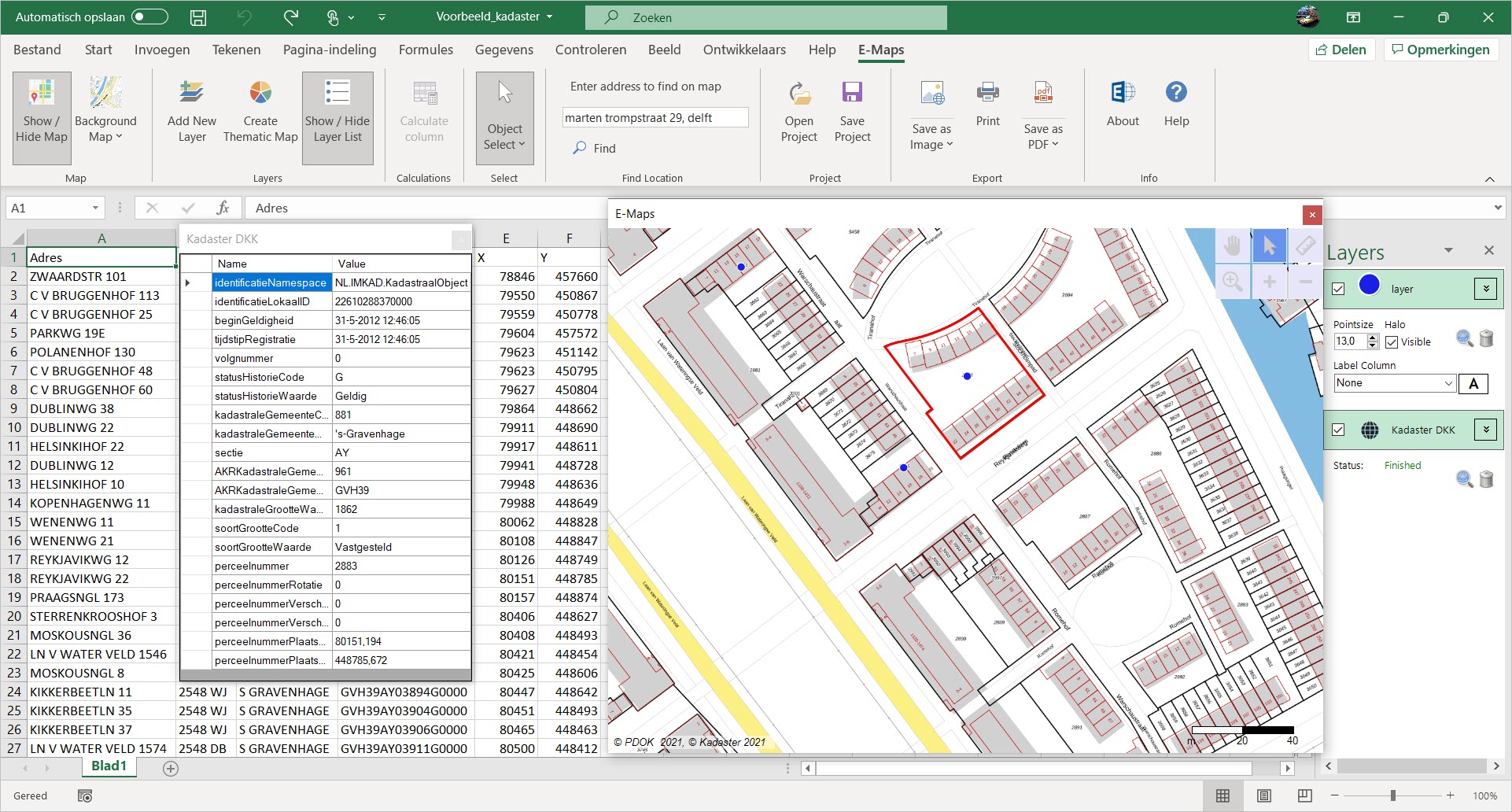This screenshot has height=812, width=1512.
Task: Toggle the Halo Visible checkbox
Action: (x=1391, y=341)
